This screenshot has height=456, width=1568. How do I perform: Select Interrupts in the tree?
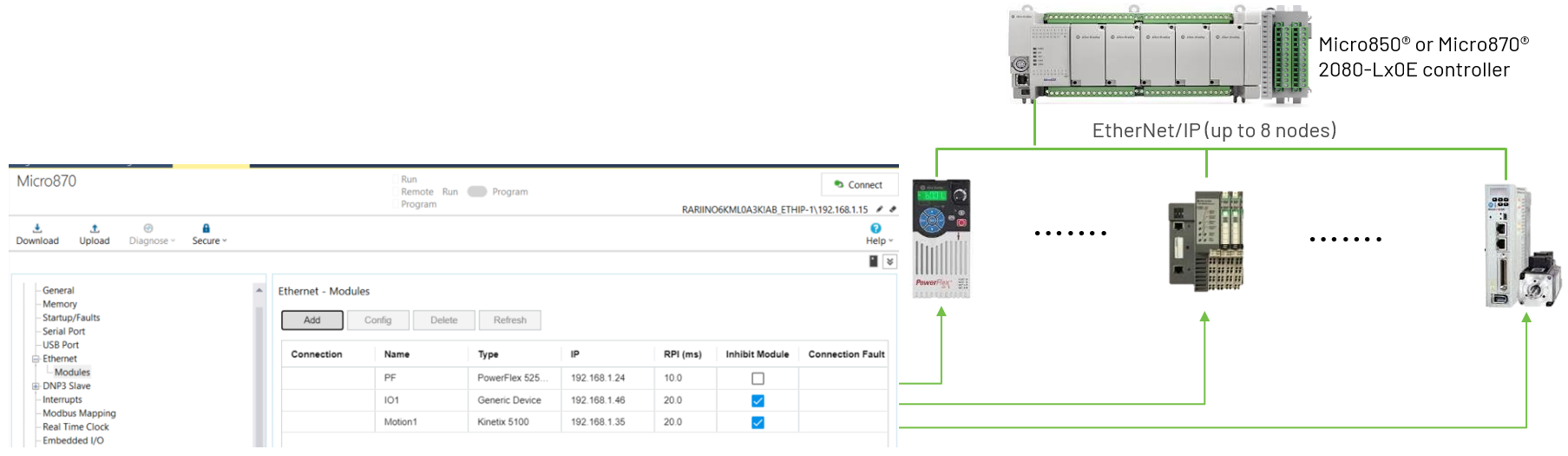pos(62,400)
